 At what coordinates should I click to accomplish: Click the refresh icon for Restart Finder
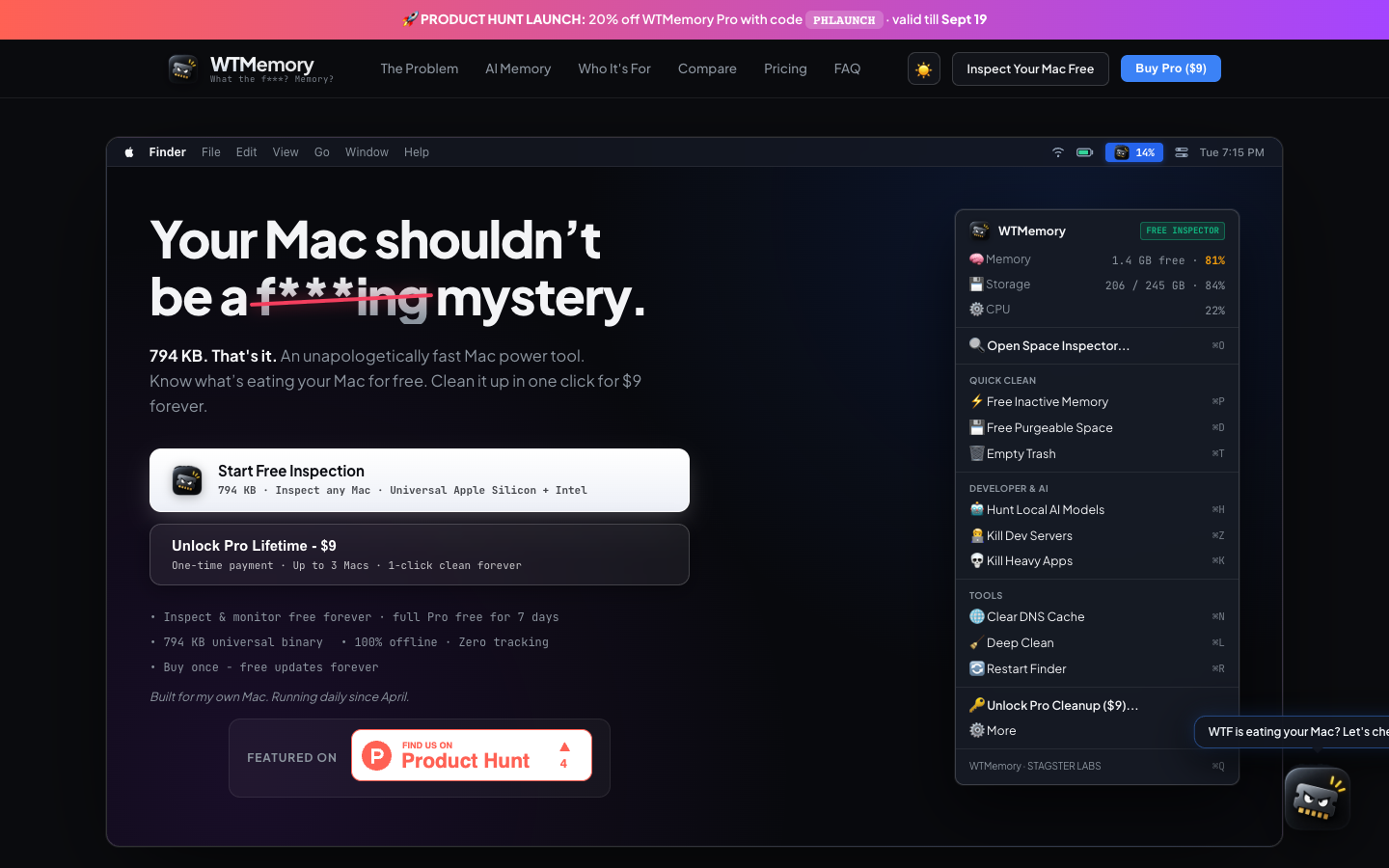976,668
